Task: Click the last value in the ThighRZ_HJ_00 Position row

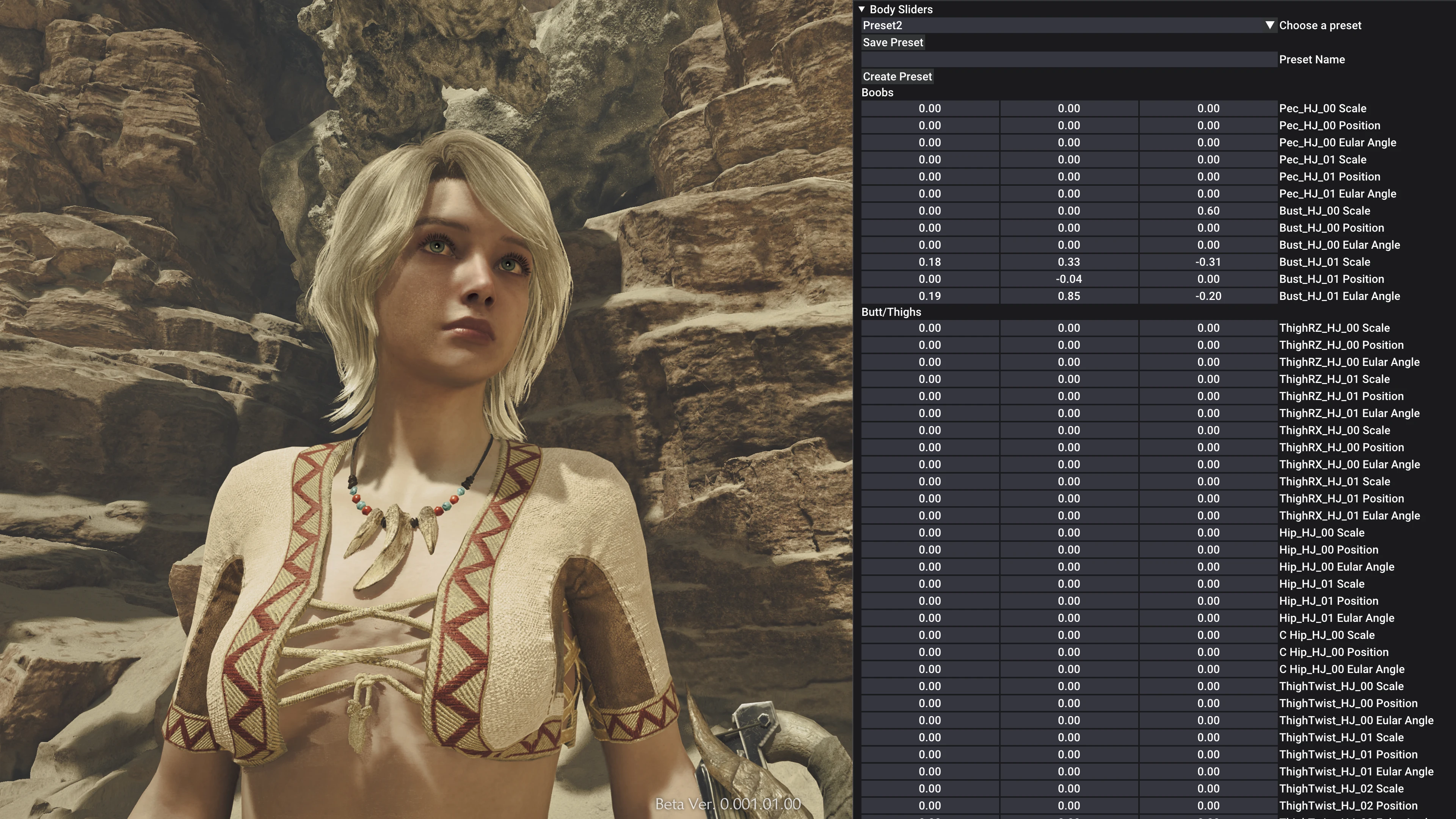Action: pos(1208,345)
